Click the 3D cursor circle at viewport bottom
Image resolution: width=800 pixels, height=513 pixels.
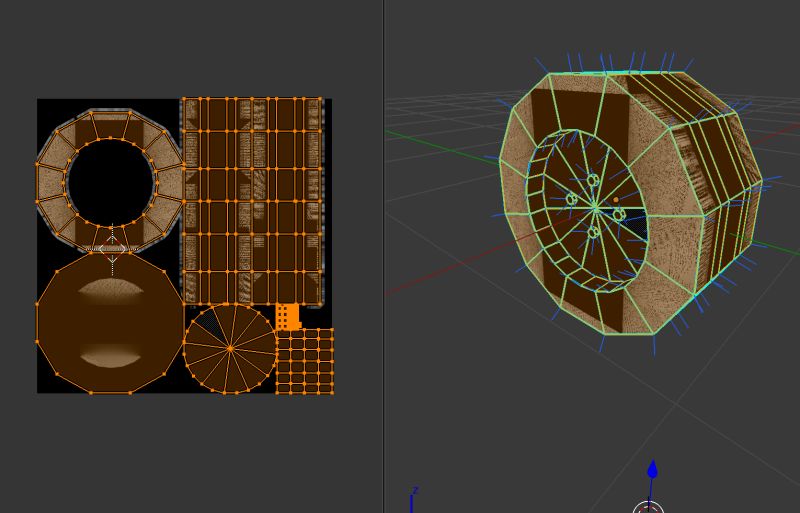coord(648,508)
